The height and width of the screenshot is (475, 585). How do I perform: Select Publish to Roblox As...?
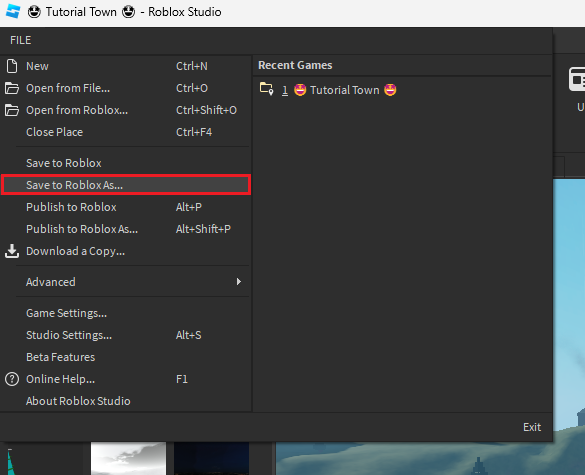coord(126,229)
